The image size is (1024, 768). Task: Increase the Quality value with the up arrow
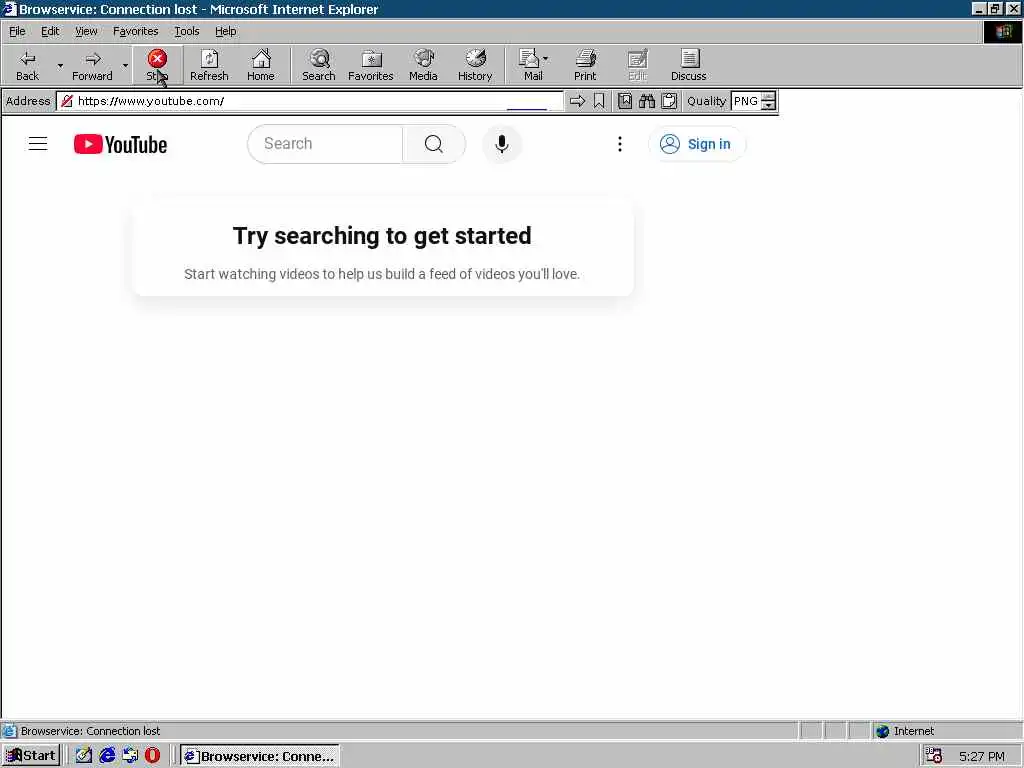click(769, 97)
